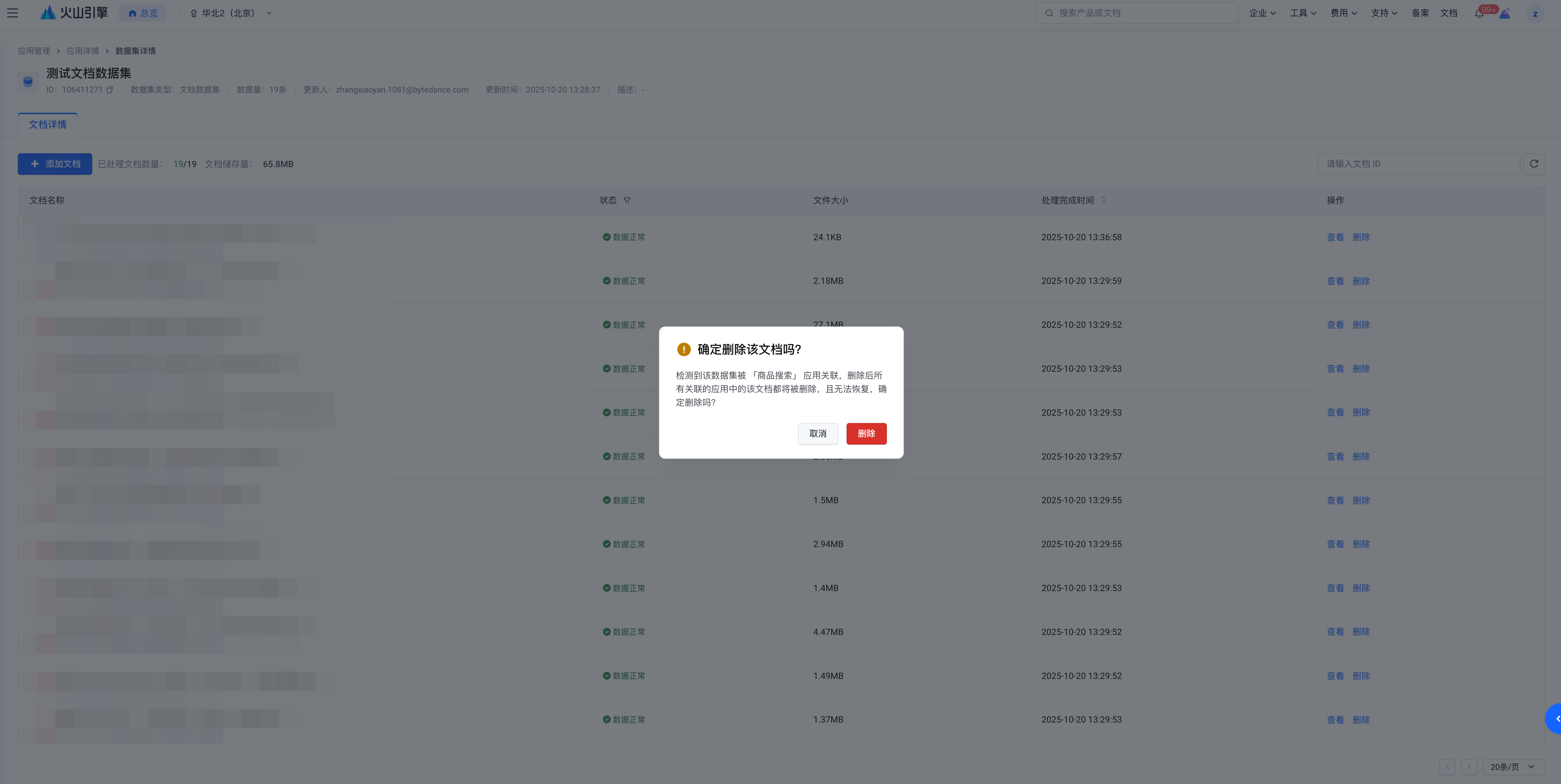Screen dimensions: 1561x784
Task: Go to 总览 in the top bar
Action: tap(142, 13)
